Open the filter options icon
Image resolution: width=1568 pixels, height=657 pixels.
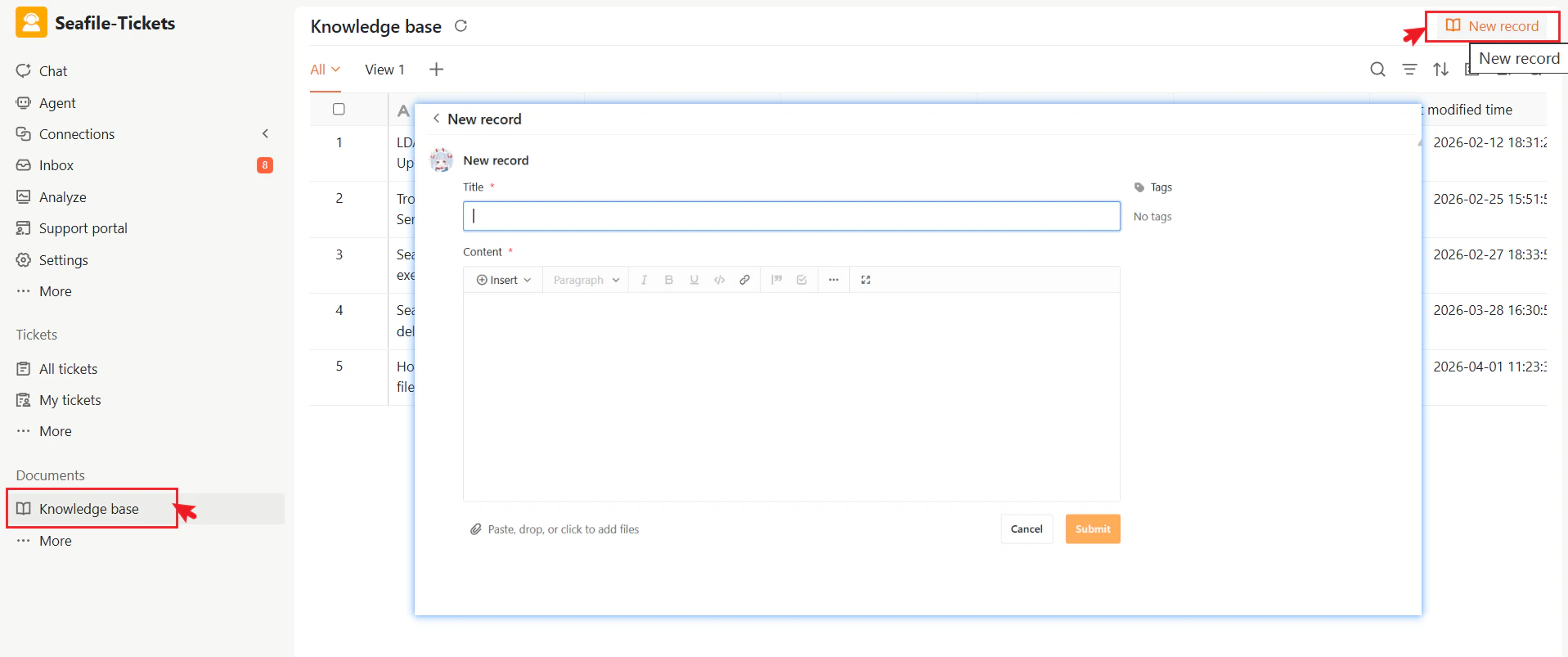coord(1409,70)
